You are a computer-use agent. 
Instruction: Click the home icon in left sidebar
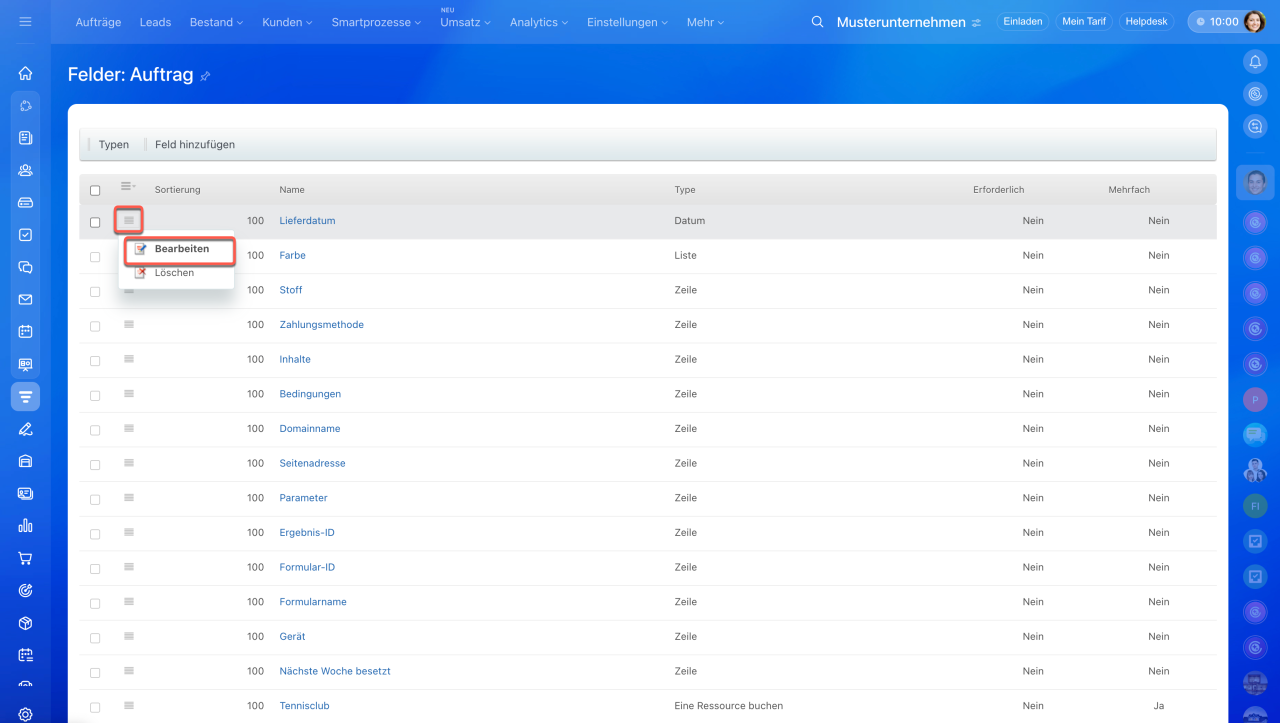pyautogui.click(x=25, y=73)
